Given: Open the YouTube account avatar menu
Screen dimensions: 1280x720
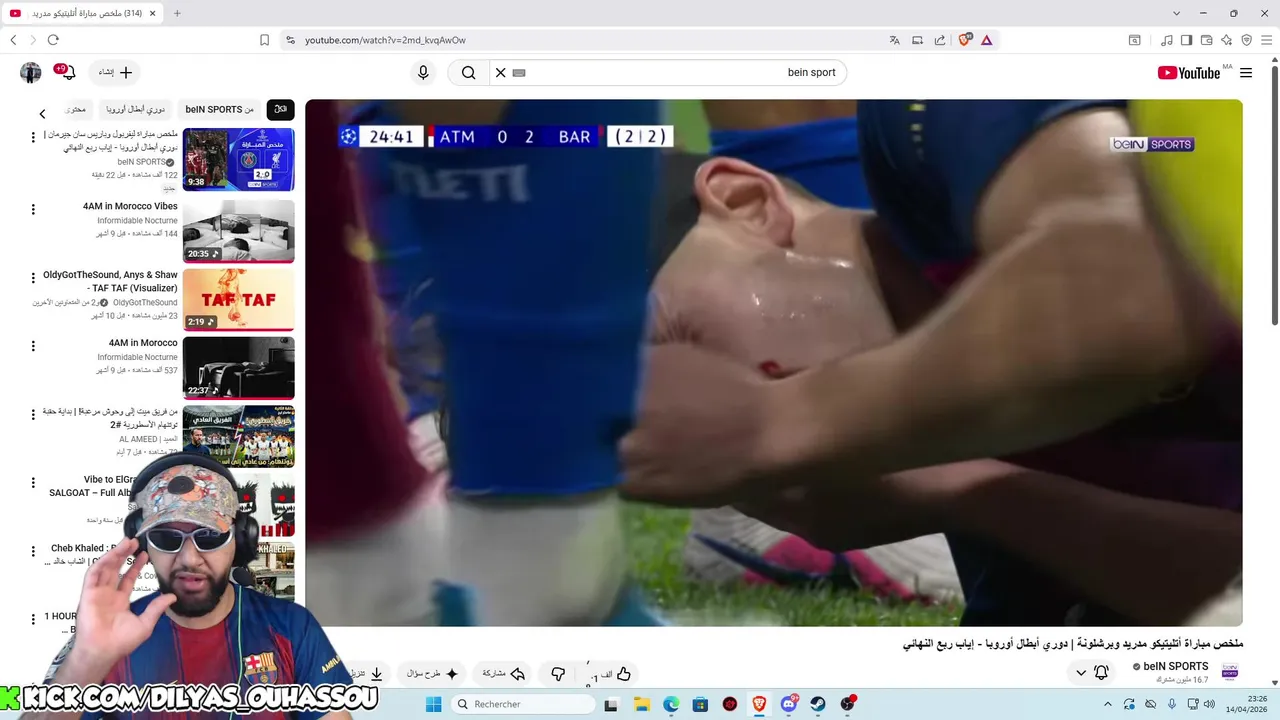Looking at the screenshot, I should pyautogui.click(x=31, y=72).
